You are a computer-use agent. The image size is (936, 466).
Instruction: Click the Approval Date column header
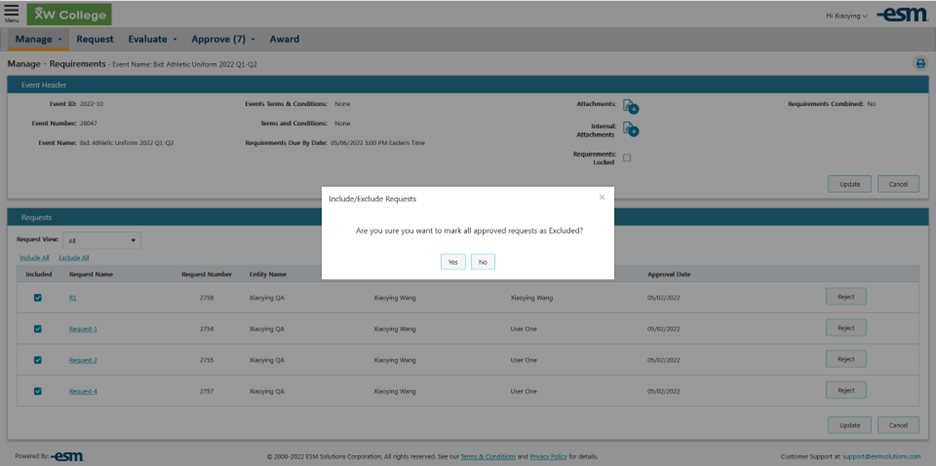coord(669,274)
